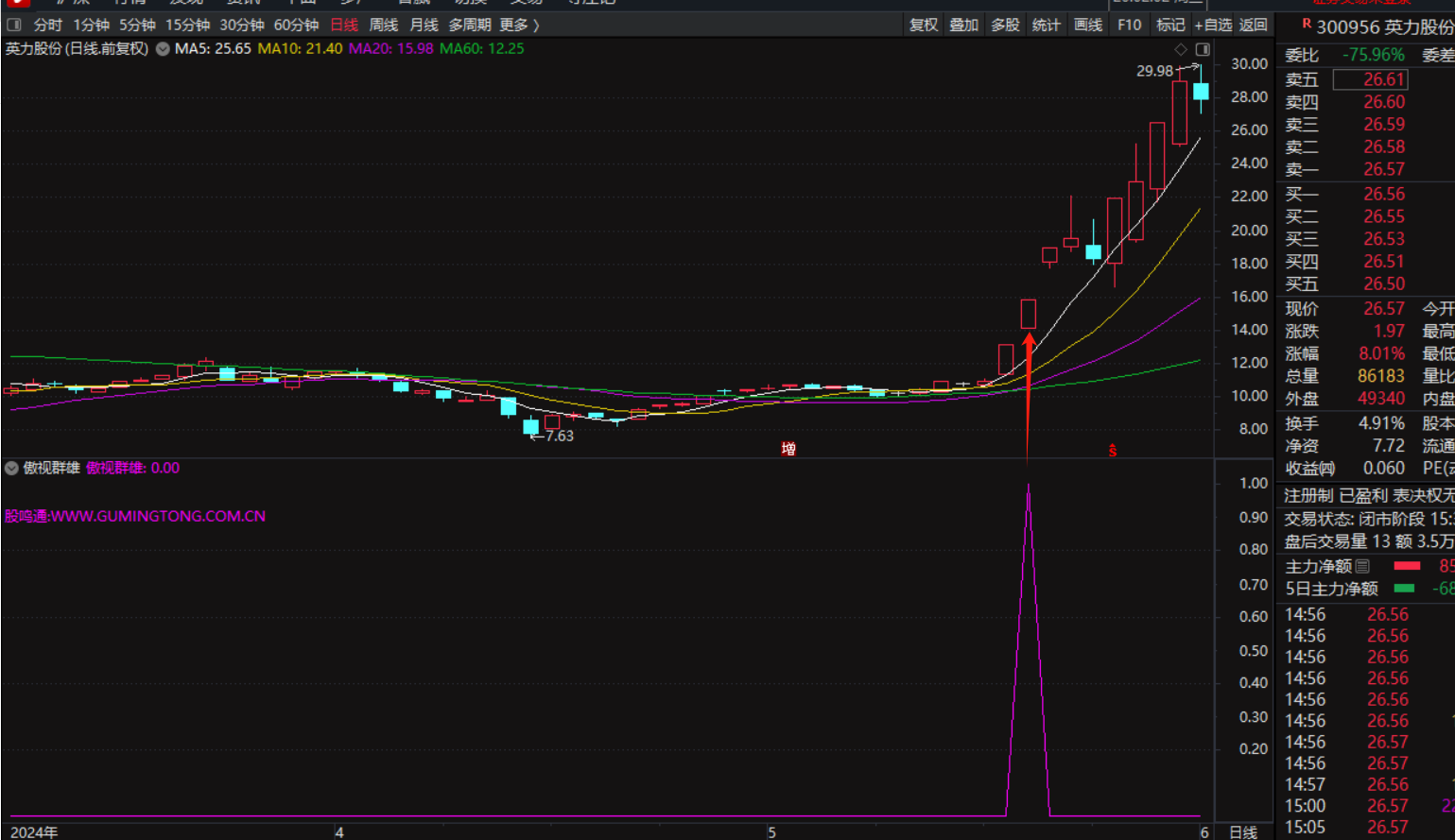Toggle 标记 marking mode
The height and width of the screenshot is (840, 1455).
[1169, 25]
